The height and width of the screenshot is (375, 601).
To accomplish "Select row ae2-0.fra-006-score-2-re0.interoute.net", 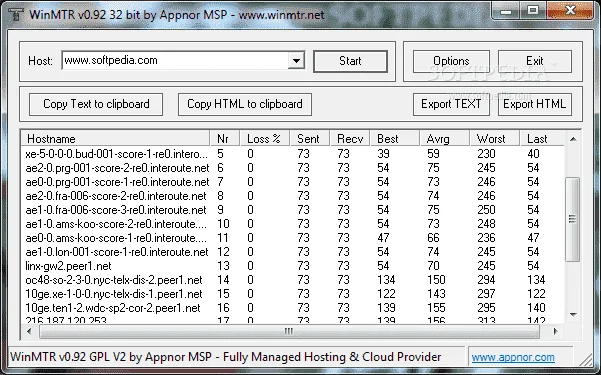I will click(x=293, y=196).
